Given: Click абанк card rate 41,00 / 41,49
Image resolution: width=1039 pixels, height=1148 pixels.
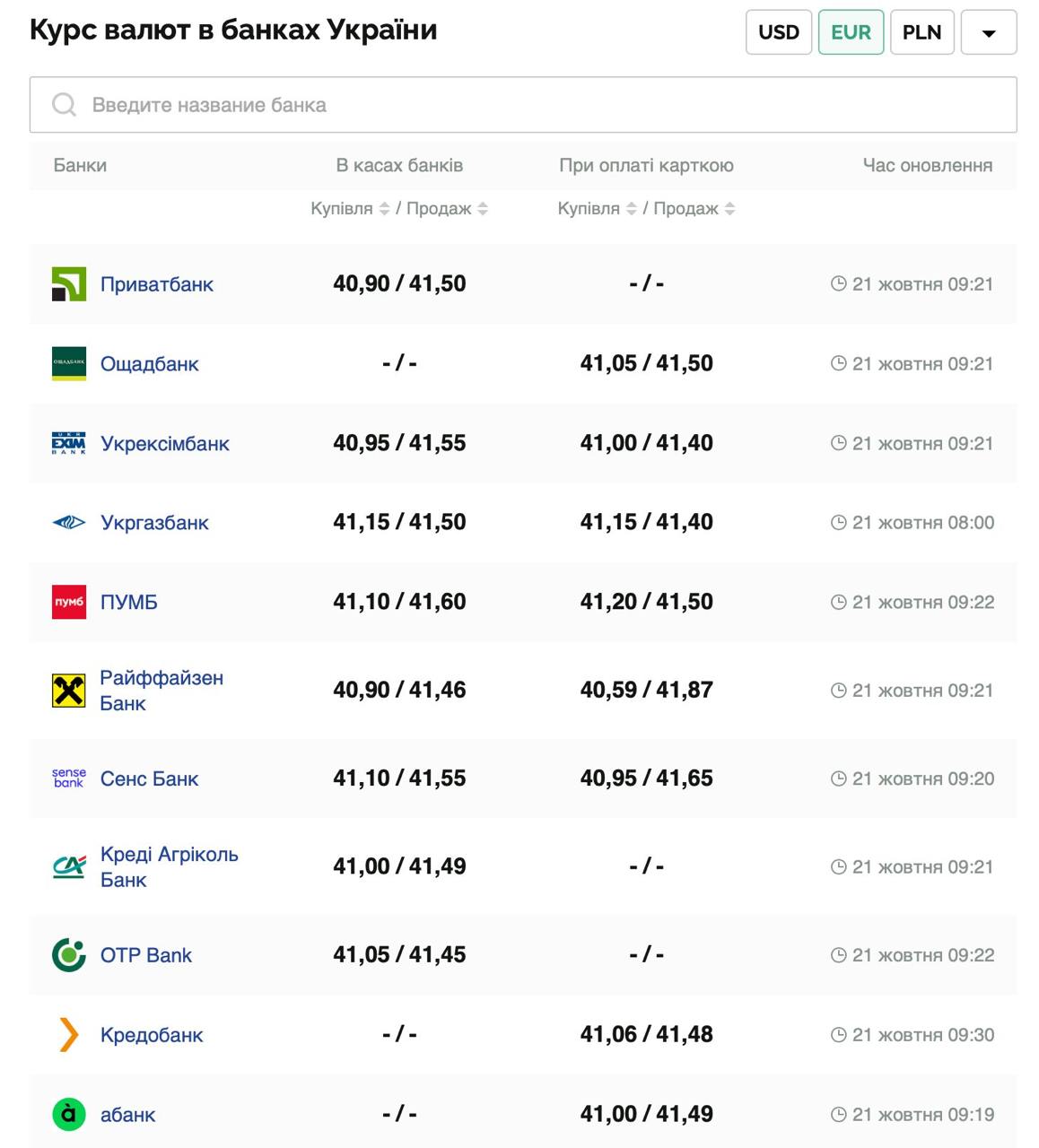Looking at the screenshot, I should 646,1114.
